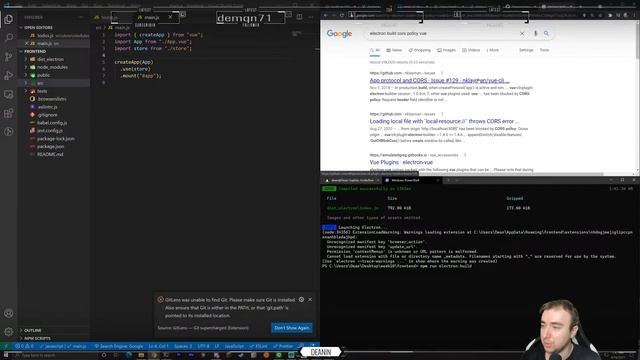Viewport: 640px width, 360px height.
Task: Click 'Spaces: 2' in status bar
Action: point(183,346)
